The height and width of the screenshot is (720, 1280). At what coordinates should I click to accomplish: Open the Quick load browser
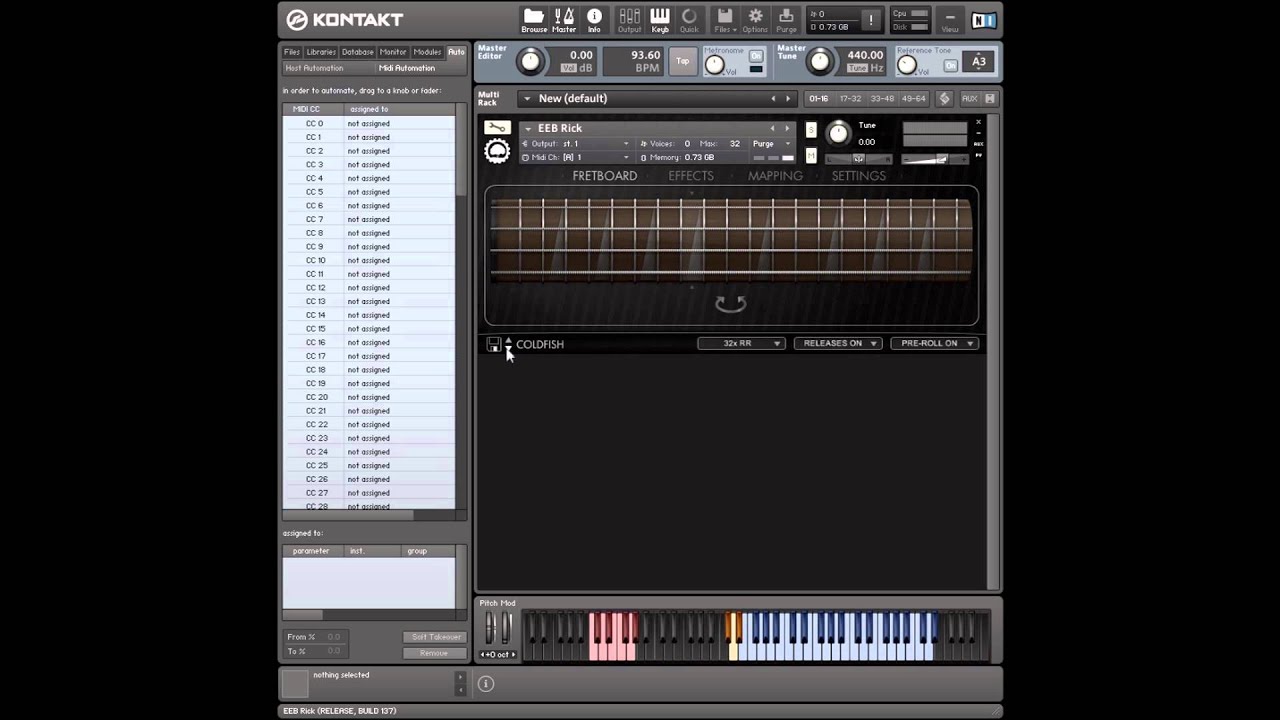(x=690, y=19)
